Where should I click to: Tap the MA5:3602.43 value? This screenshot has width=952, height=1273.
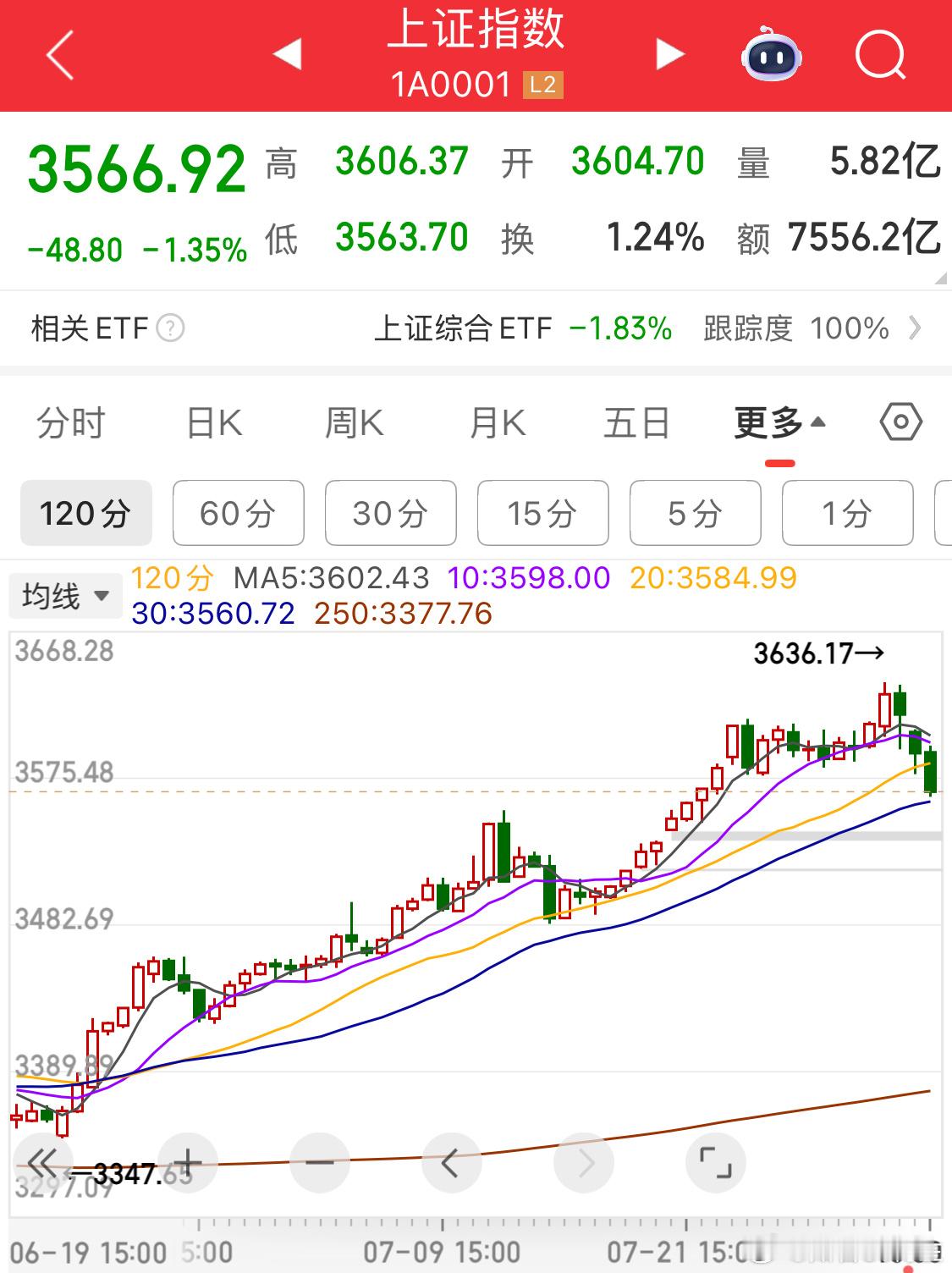[x=332, y=578]
